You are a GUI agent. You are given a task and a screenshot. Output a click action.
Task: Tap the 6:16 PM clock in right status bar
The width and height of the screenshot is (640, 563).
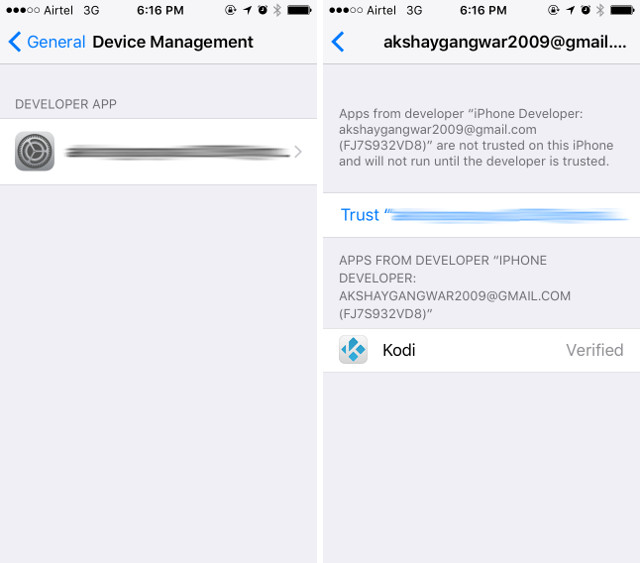(483, 10)
